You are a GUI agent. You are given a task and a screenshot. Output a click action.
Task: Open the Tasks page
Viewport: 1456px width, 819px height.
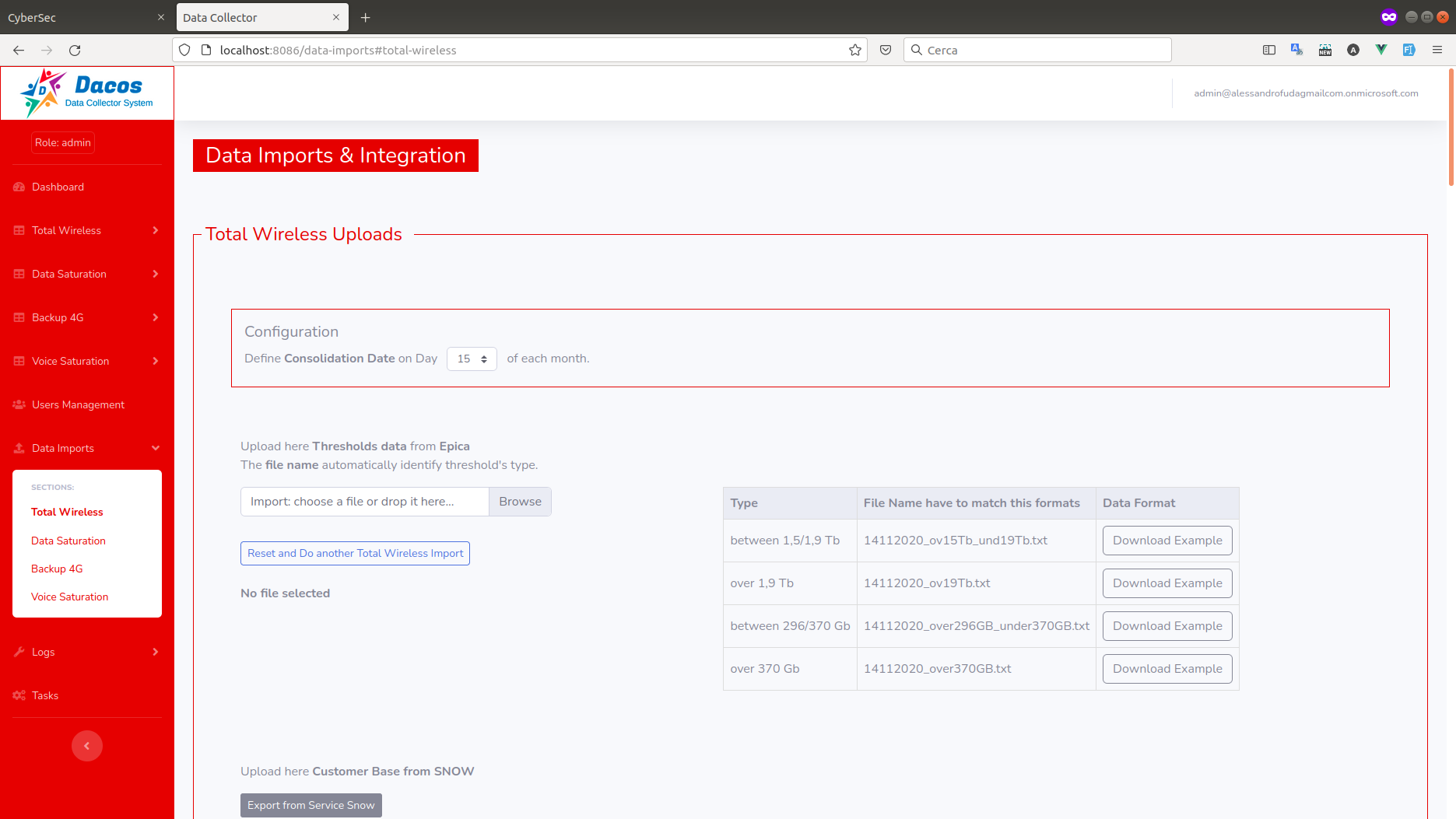pos(45,695)
